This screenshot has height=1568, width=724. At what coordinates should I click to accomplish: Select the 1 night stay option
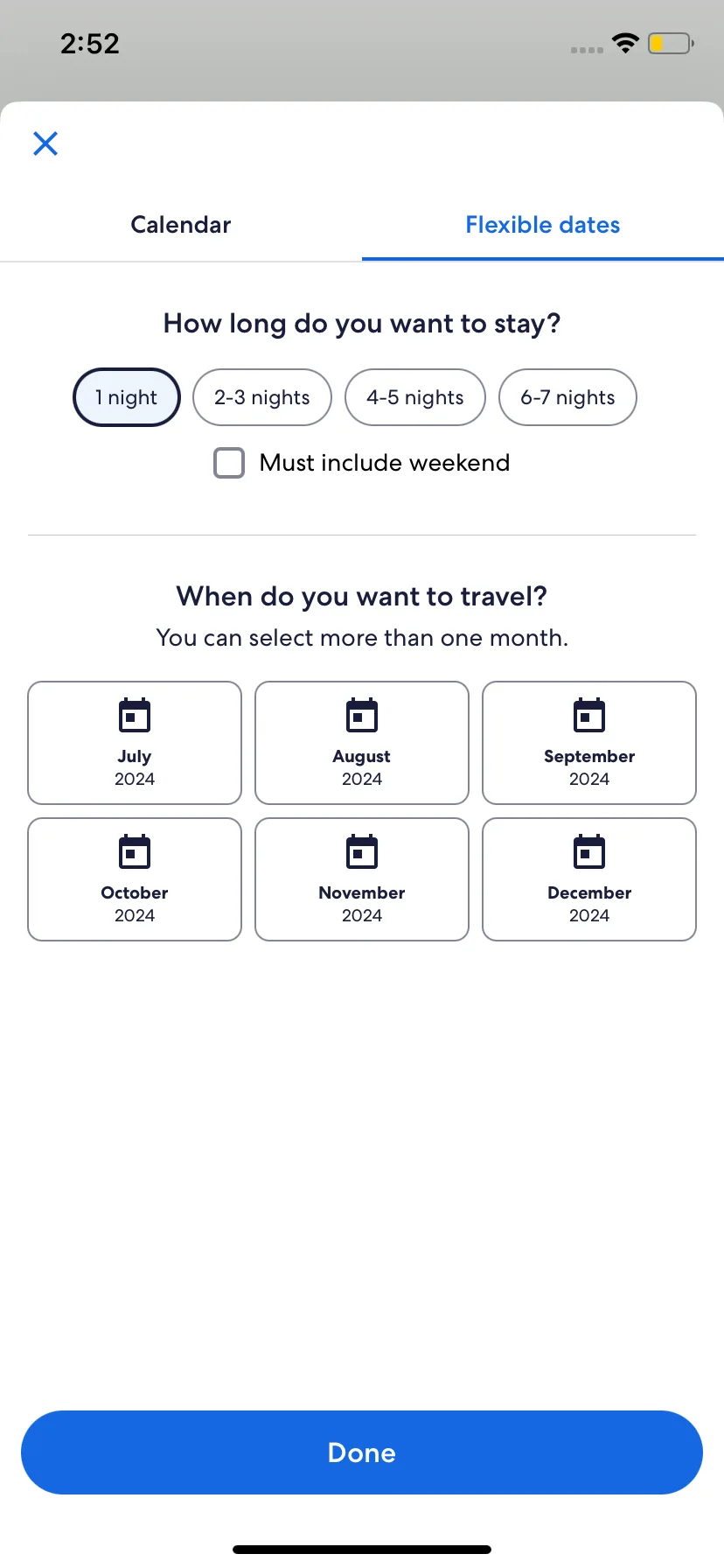[127, 397]
